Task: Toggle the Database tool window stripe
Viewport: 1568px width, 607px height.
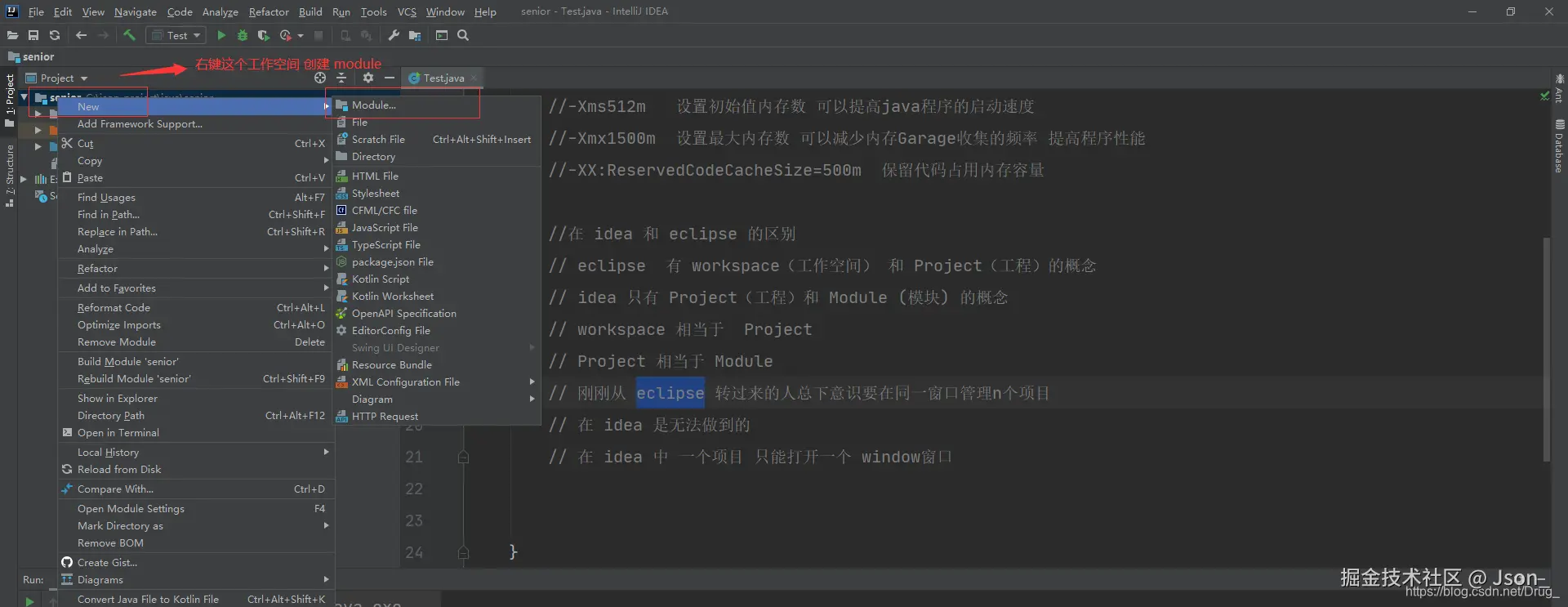Action: (x=1559, y=145)
